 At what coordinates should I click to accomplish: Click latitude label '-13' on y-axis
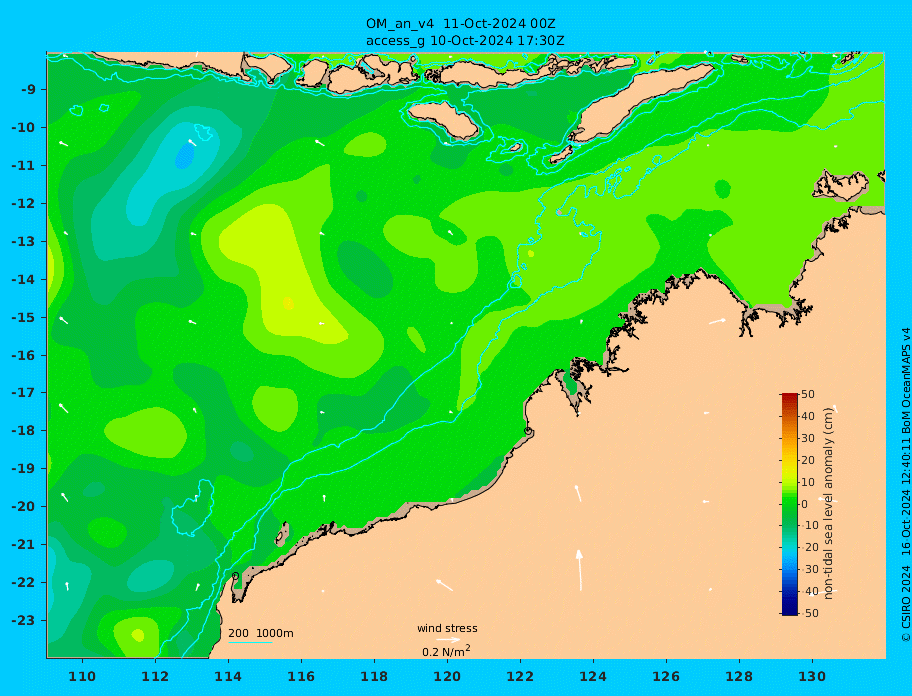[x=23, y=241]
